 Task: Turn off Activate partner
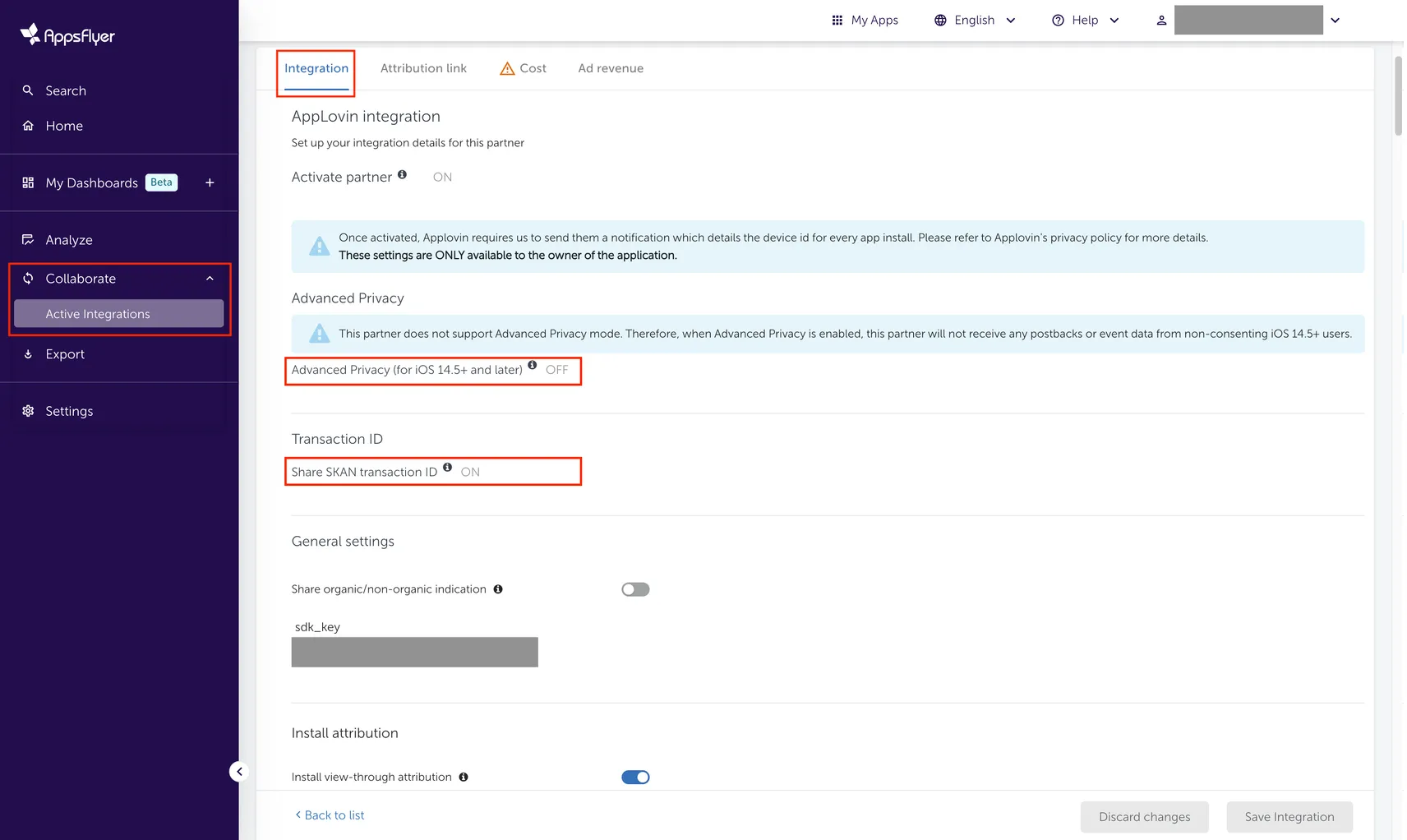[x=442, y=177]
